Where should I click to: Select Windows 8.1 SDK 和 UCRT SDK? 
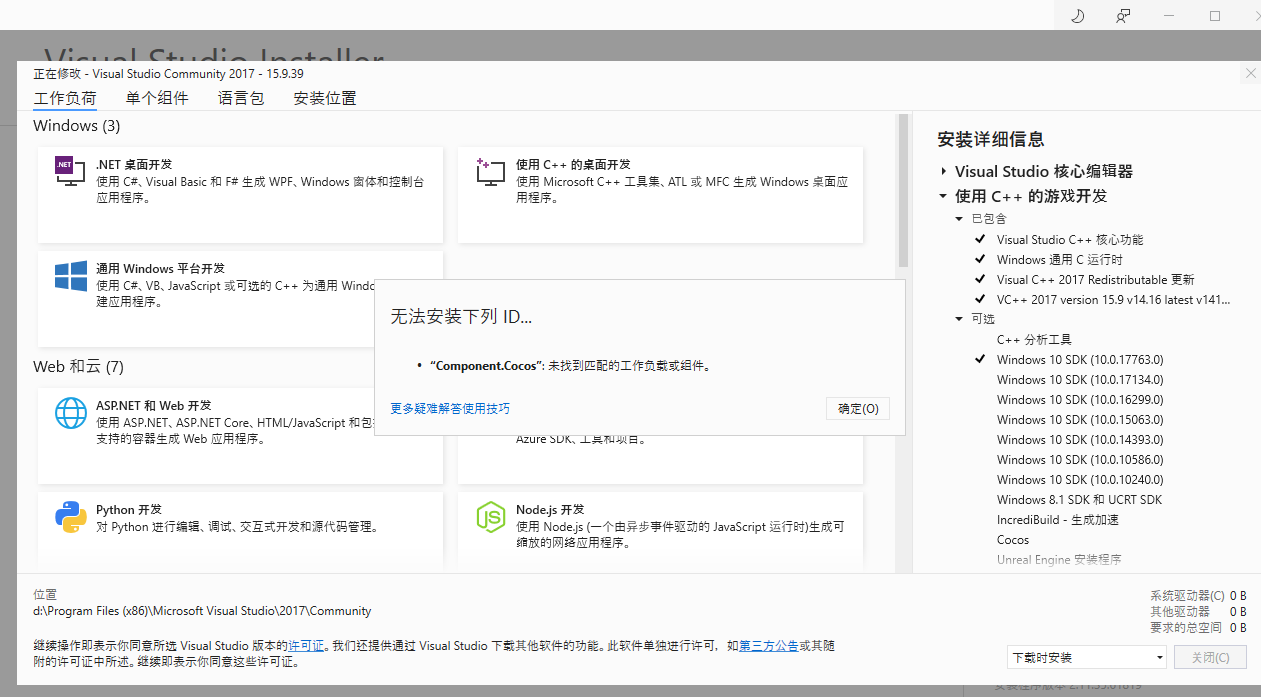coord(1079,499)
